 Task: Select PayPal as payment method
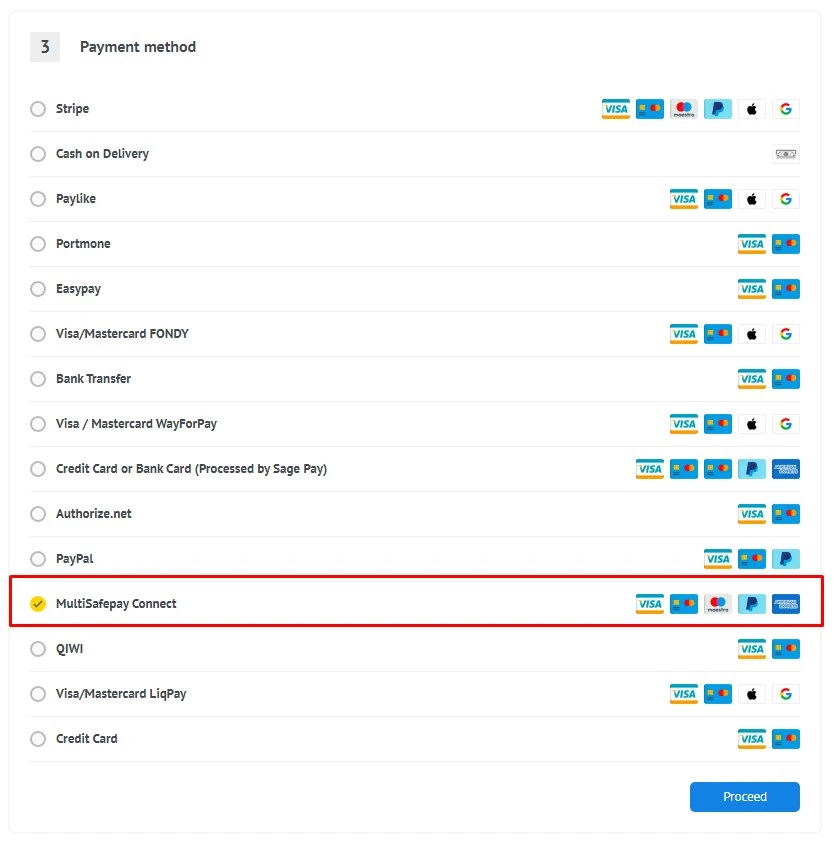click(x=37, y=558)
